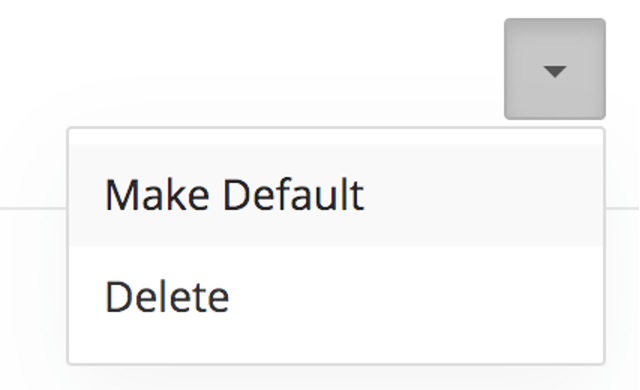Viewport: 640px width, 390px height.
Task: Close the menu via arrow button
Action: coord(555,69)
